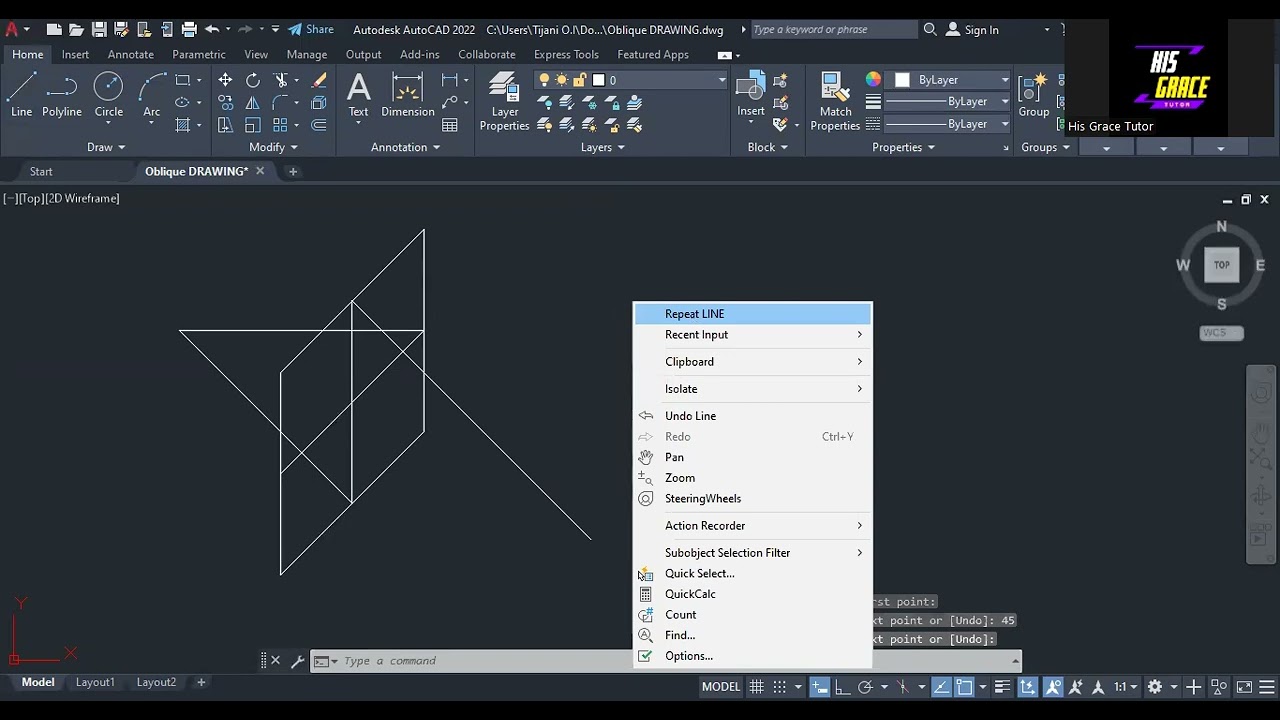The width and height of the screenshot is (1280, 720).
Task: Click the Match Properties icon
Action: click(x=835, y=102)
